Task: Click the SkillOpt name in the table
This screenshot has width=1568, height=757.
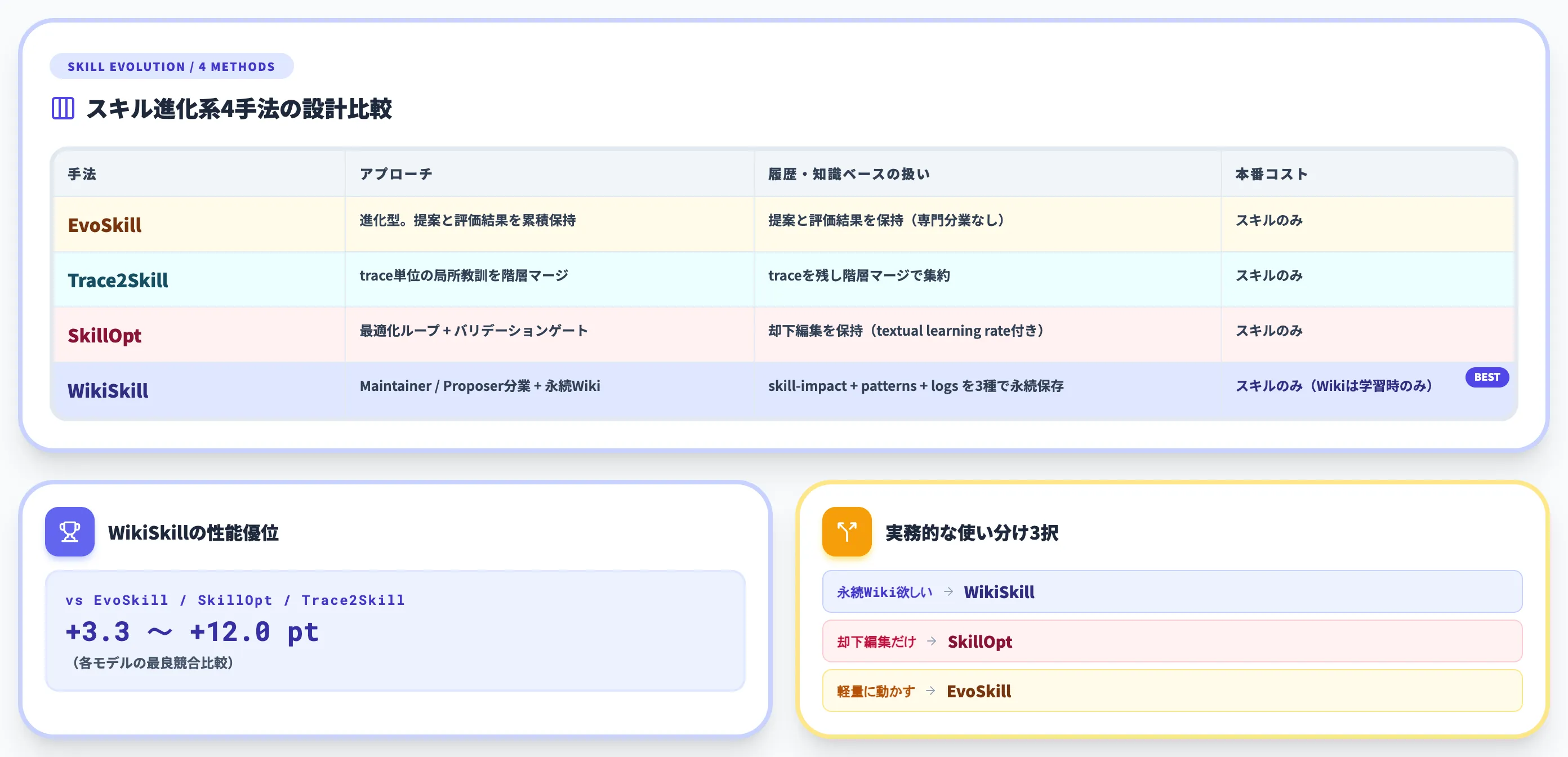Action: pos(105,336)
